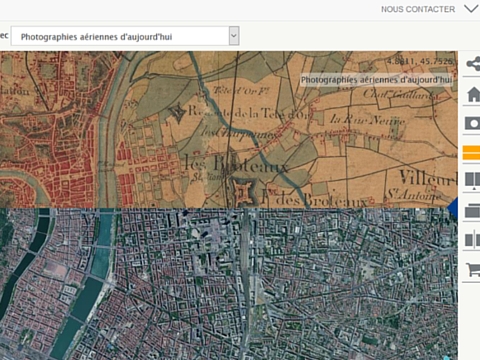Viewport: 480px width, 360px height.
Task: Click the star fort near Brotteaux
Action: (245, 192)
